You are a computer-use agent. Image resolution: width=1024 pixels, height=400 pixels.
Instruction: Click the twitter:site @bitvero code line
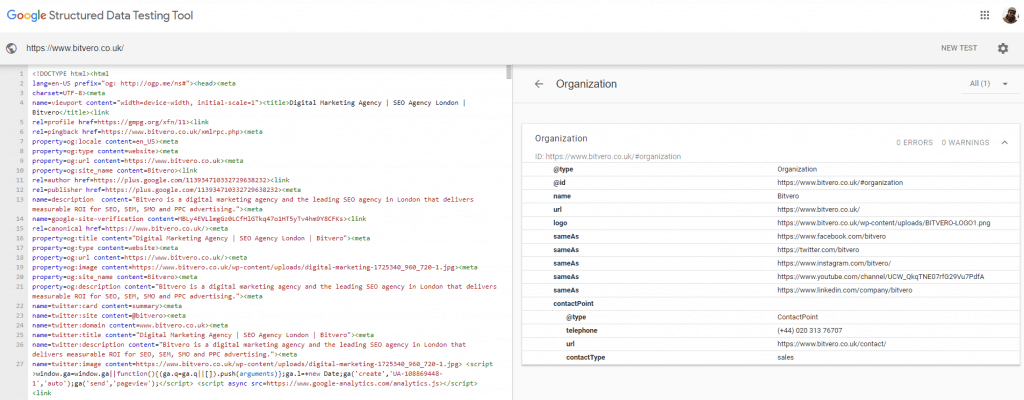coord(110,315)
